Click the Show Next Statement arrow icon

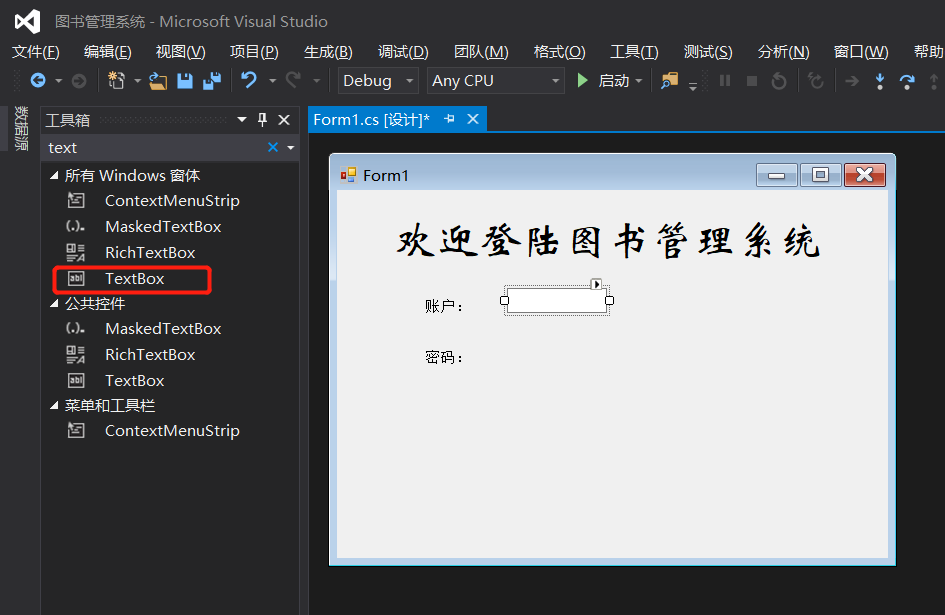point(852,81)
